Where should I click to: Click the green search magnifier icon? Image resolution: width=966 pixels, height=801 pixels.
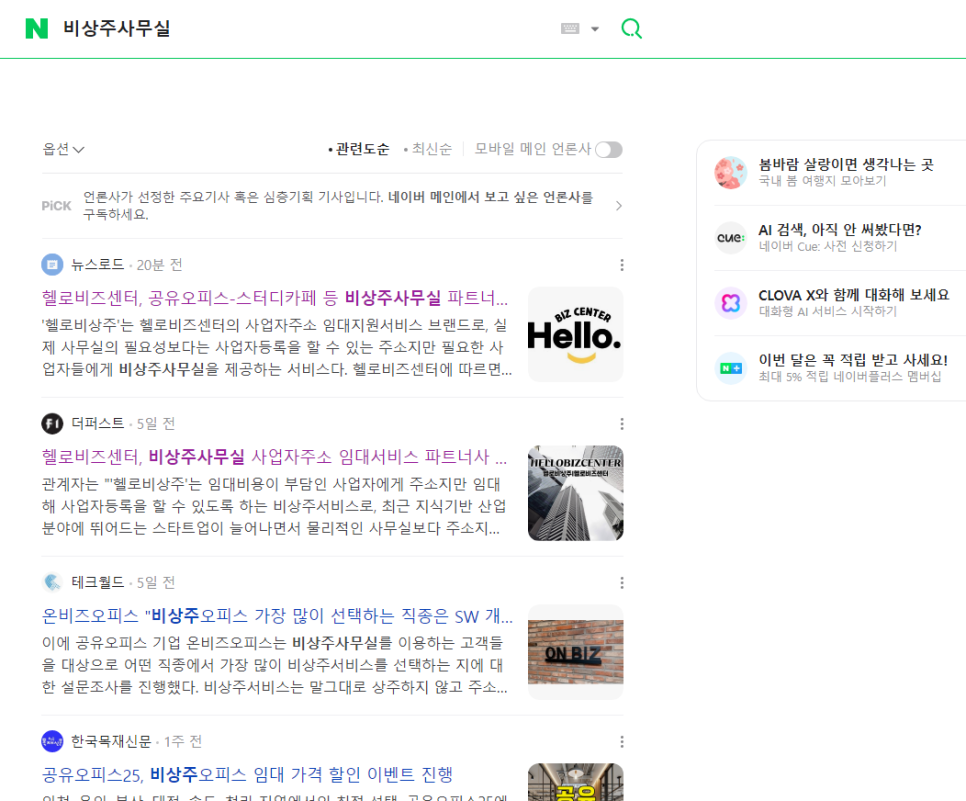coord(631,28)
